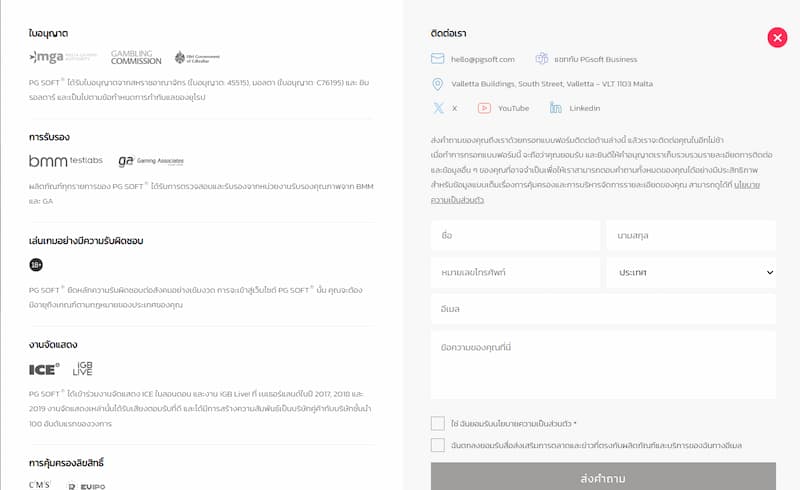Image resolution: width=800 pixels, height=490 pixels.
Task: Click the ICE exhibition logo
Action: [44, 369]
